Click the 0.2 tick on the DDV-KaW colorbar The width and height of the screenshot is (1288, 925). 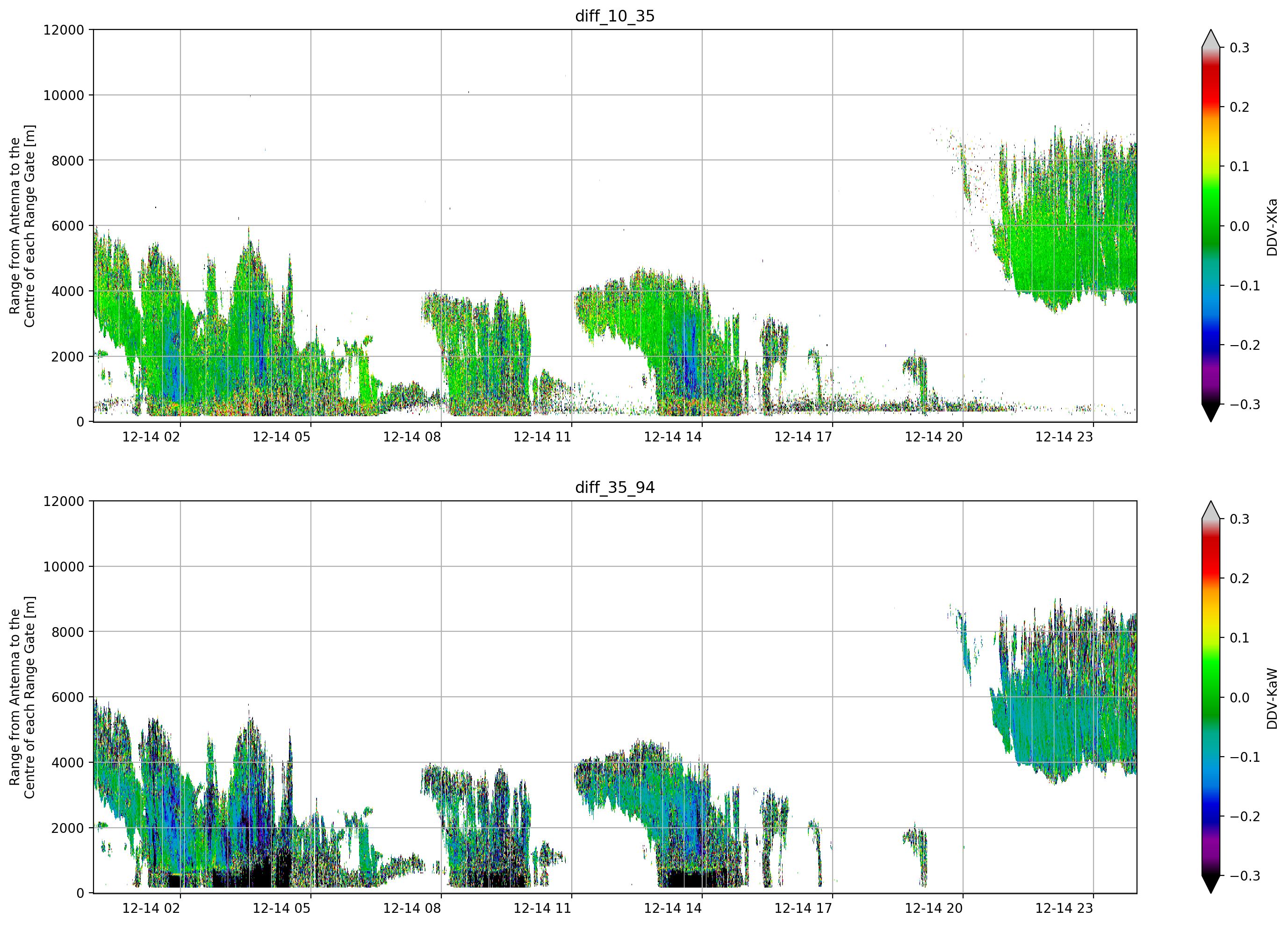coord(1239,578)
